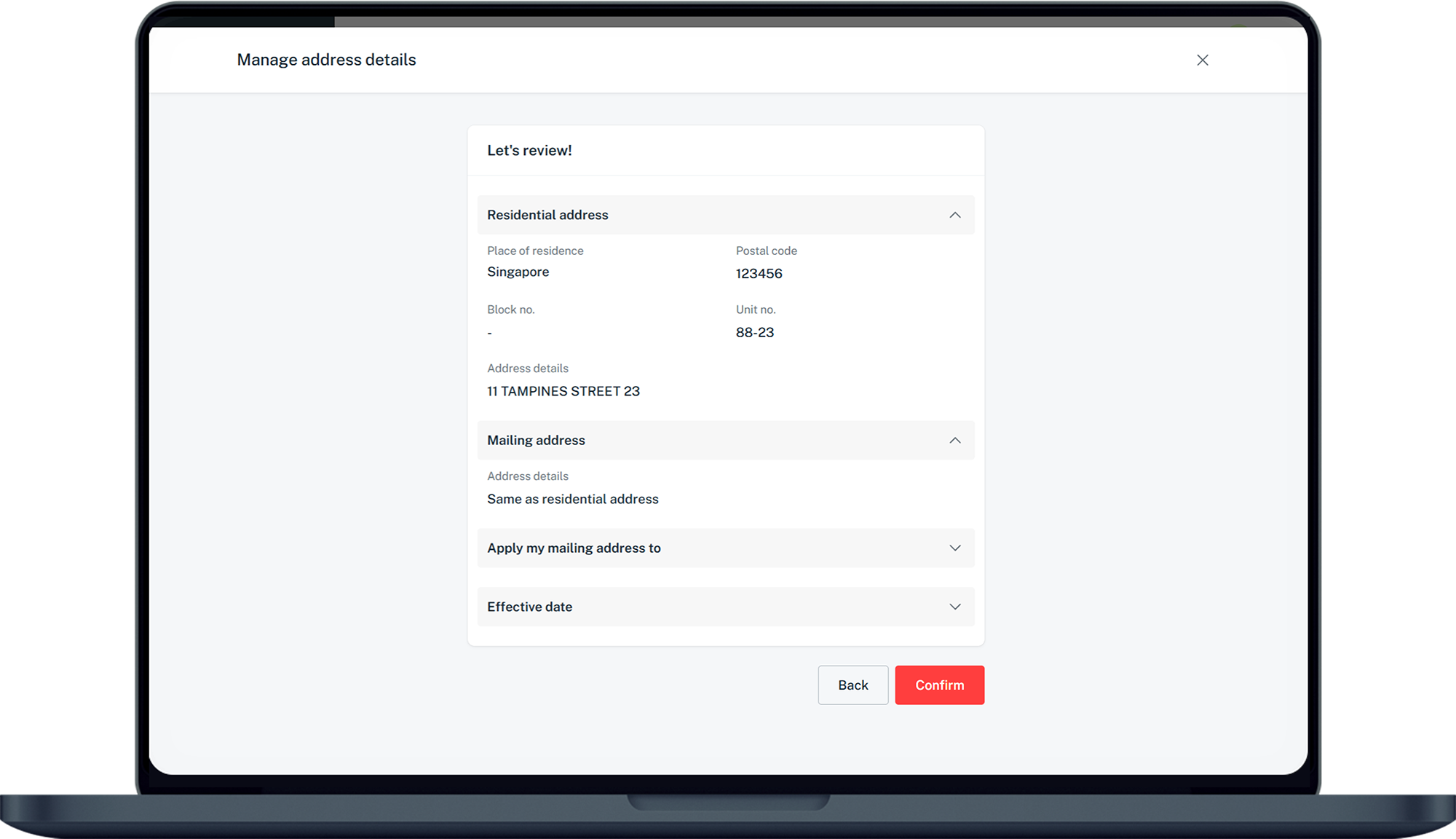Screen dimensions: 1456x839
Task: Expand the Apply my mailing address to section
Action: coord(574,548)
